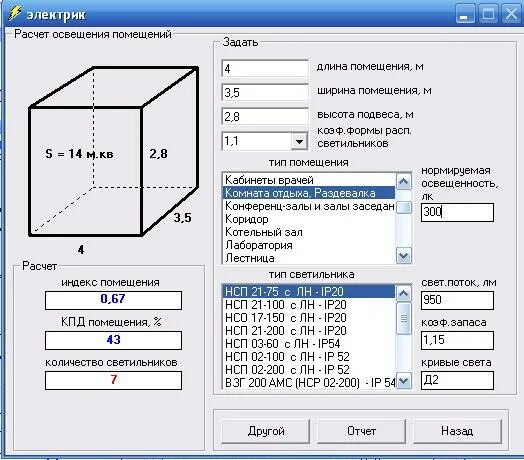Select НСП 21-75 с ЛН - IP20 luminaire
Screen dimensions: 524x460
pos(308,292)
